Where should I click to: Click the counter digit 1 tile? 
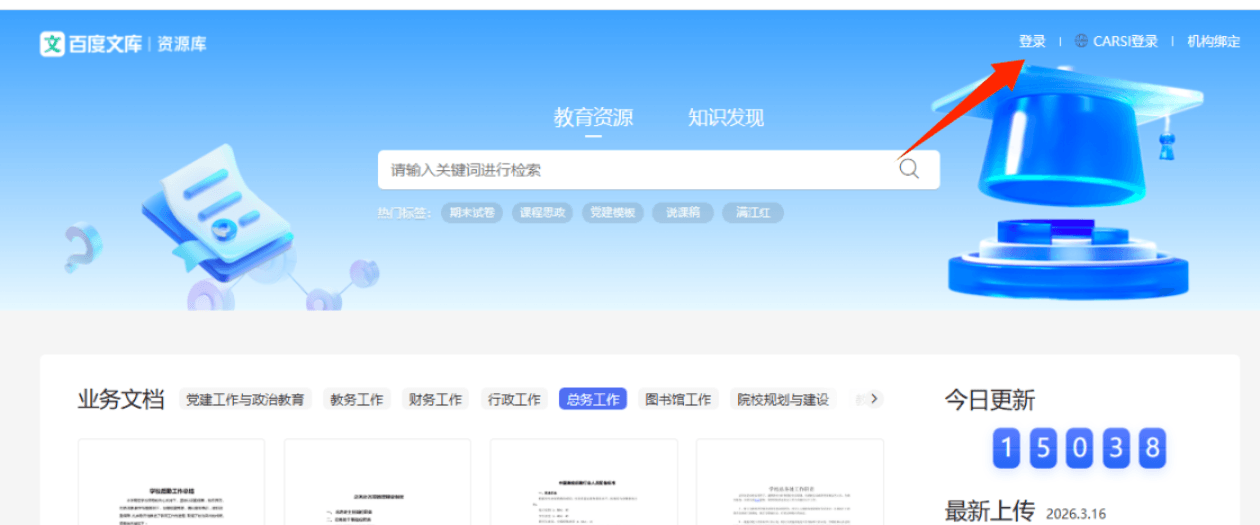pos(1008,449)
